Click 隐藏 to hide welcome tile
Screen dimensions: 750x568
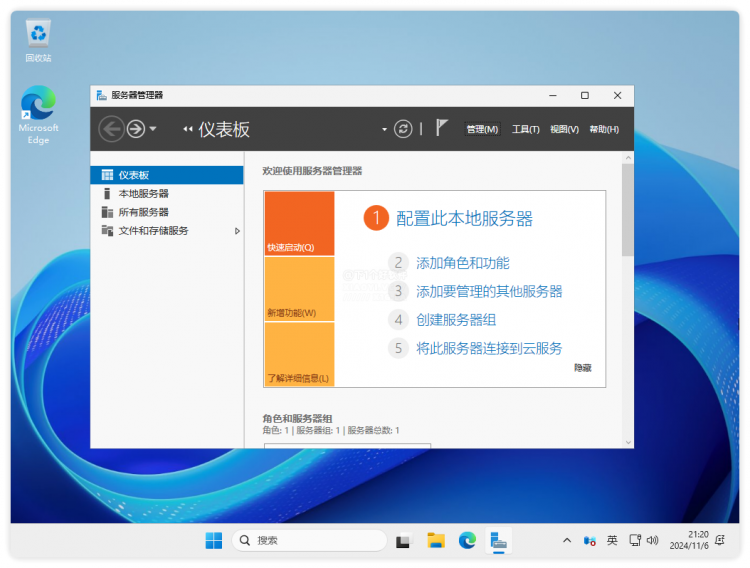coord(583,368)
